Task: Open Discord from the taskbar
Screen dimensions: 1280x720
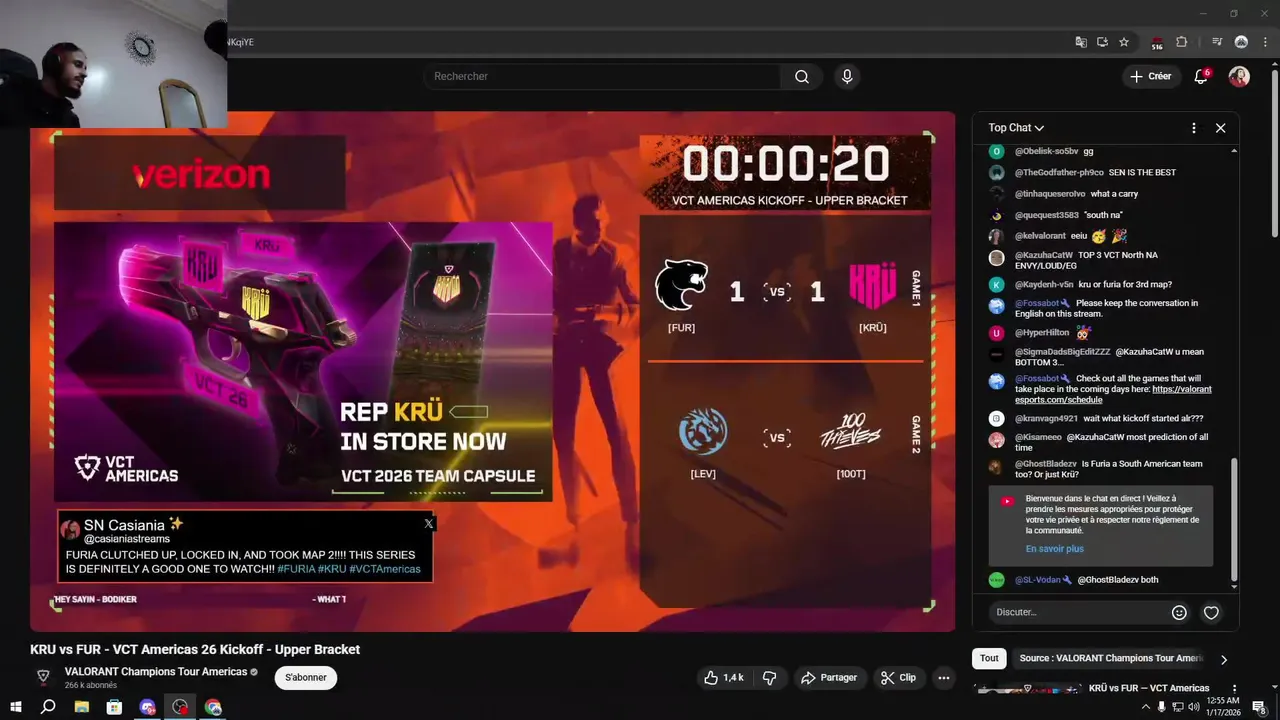Action: [x=148, y=707]
